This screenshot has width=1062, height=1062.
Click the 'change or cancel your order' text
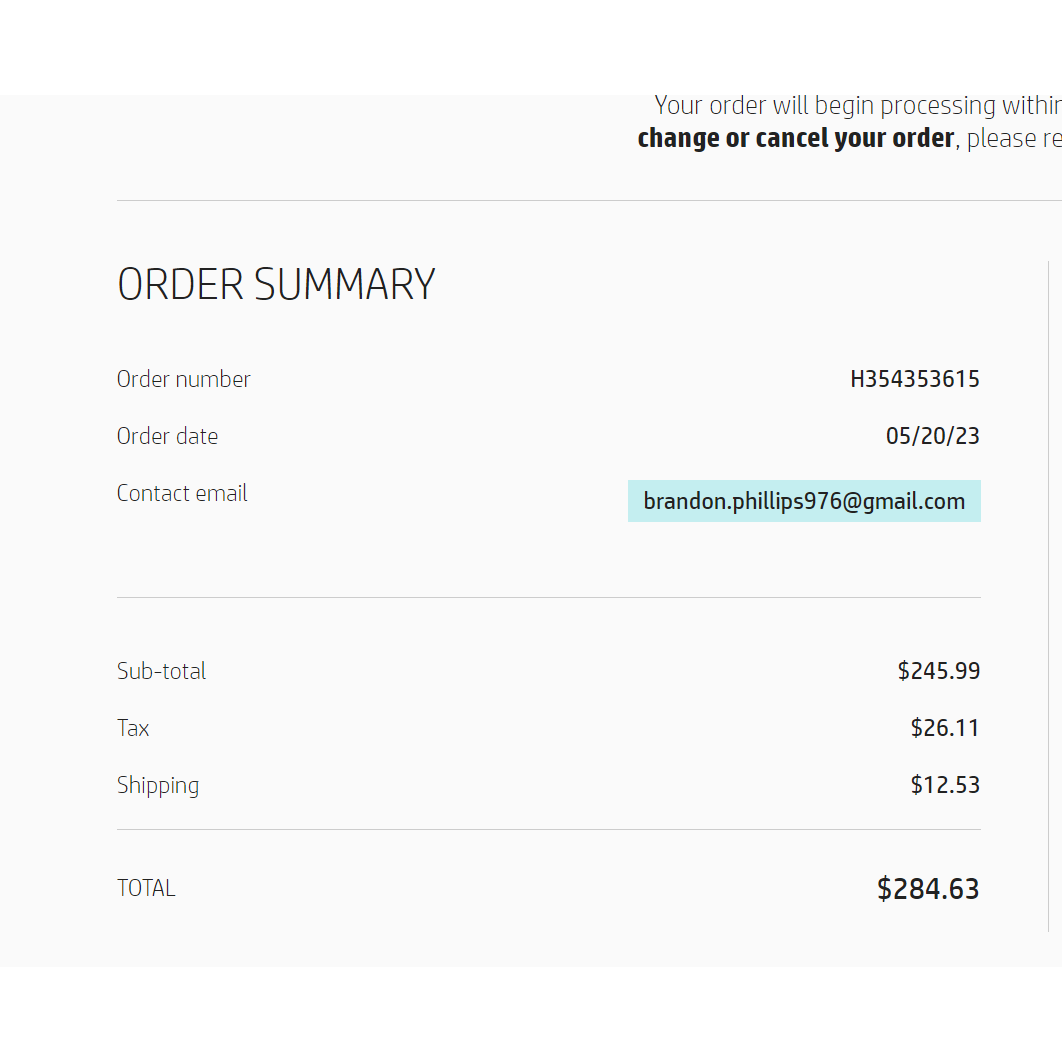(x=796, y=138)
